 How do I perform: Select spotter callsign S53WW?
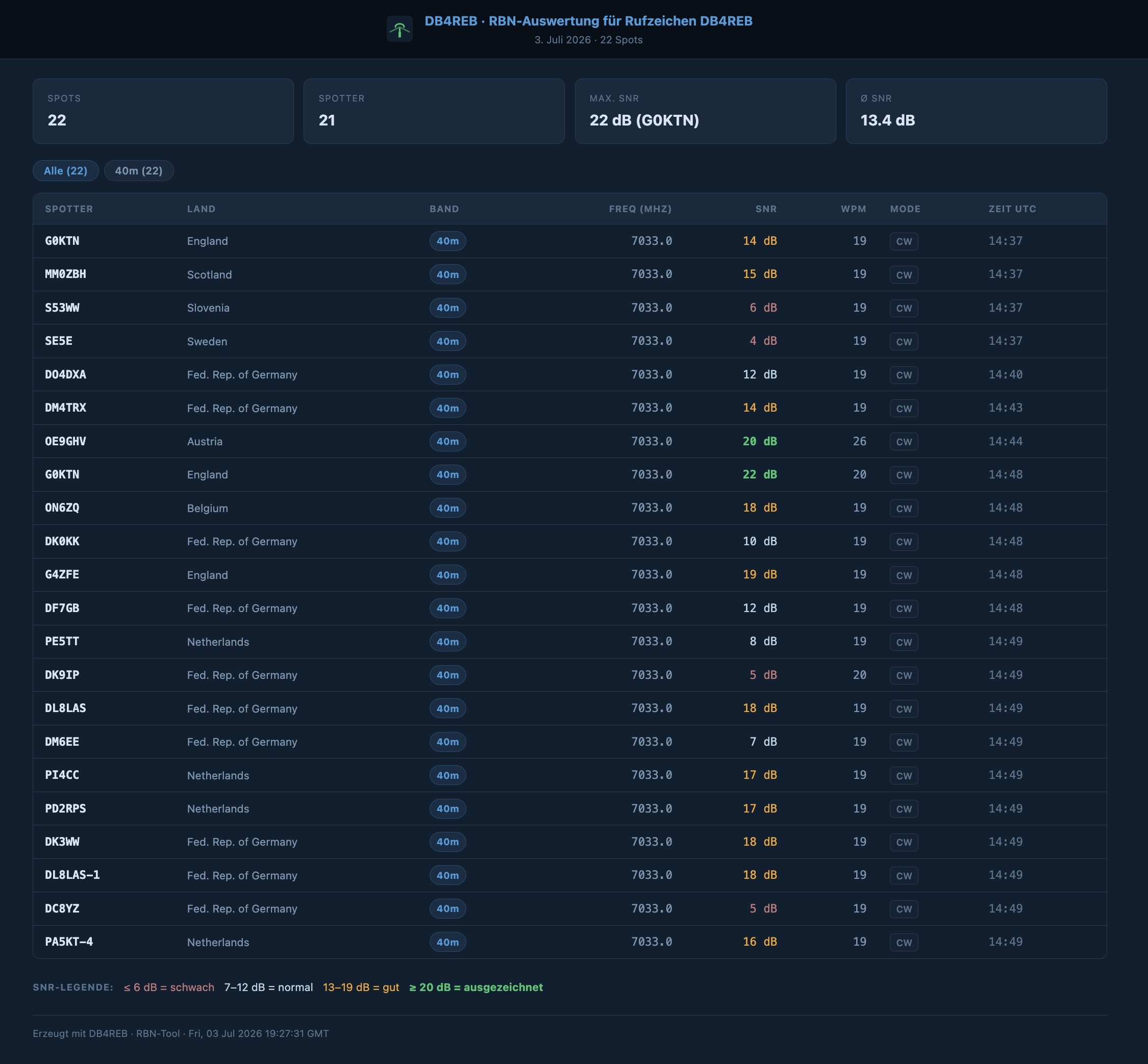point(62,308)
